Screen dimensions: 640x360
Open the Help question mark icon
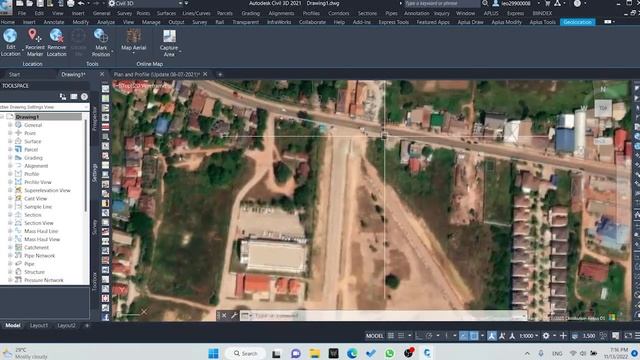(577, 3)
